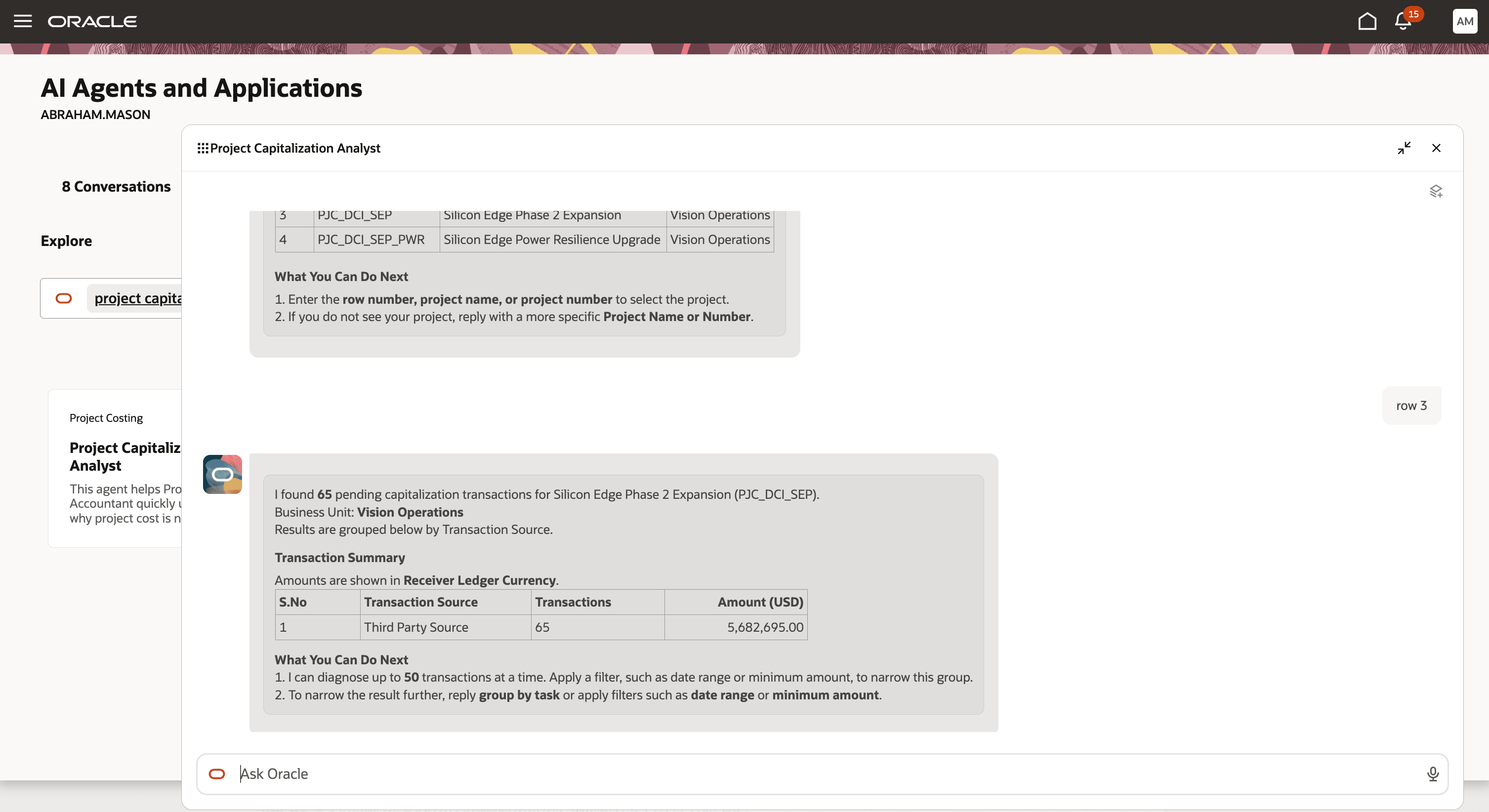The image size is (1489, 812).
Task: Click the Oracle icon in the Ask Oracle bar
Action: 217,774
